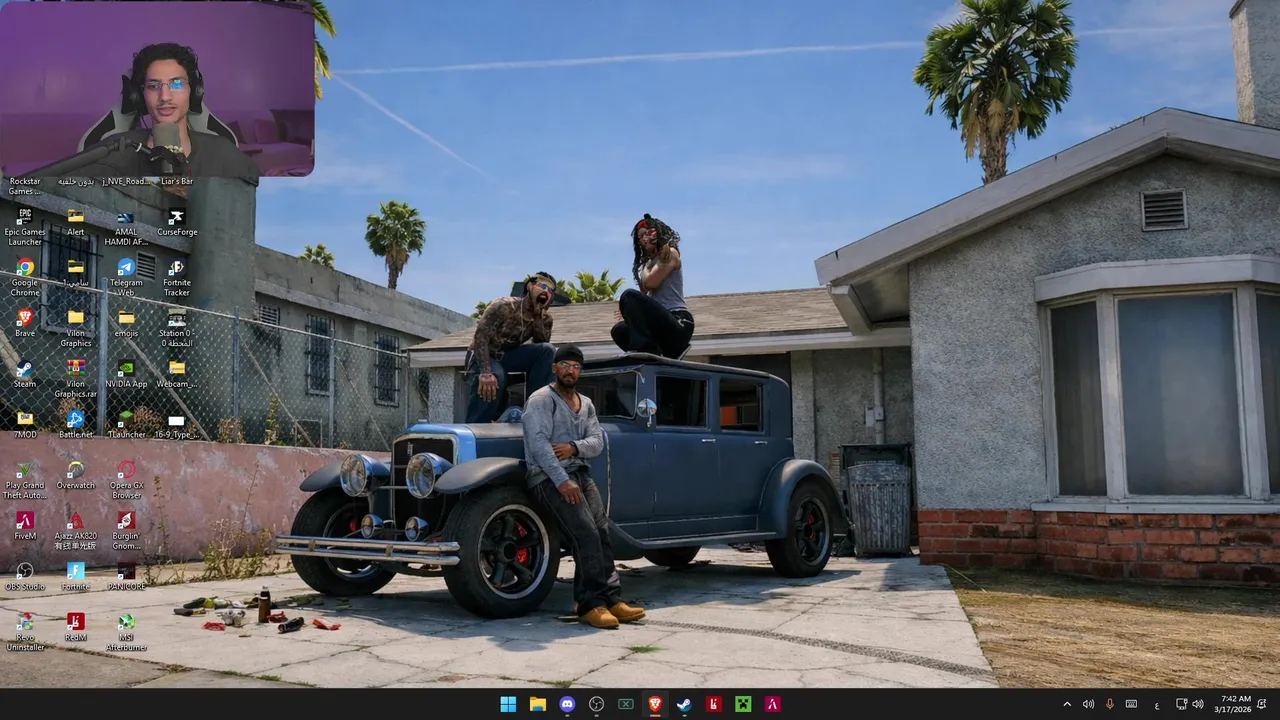Open the Epic Games Launcher desktop icon
1280x720 pixels.
[x=25, y=227]
